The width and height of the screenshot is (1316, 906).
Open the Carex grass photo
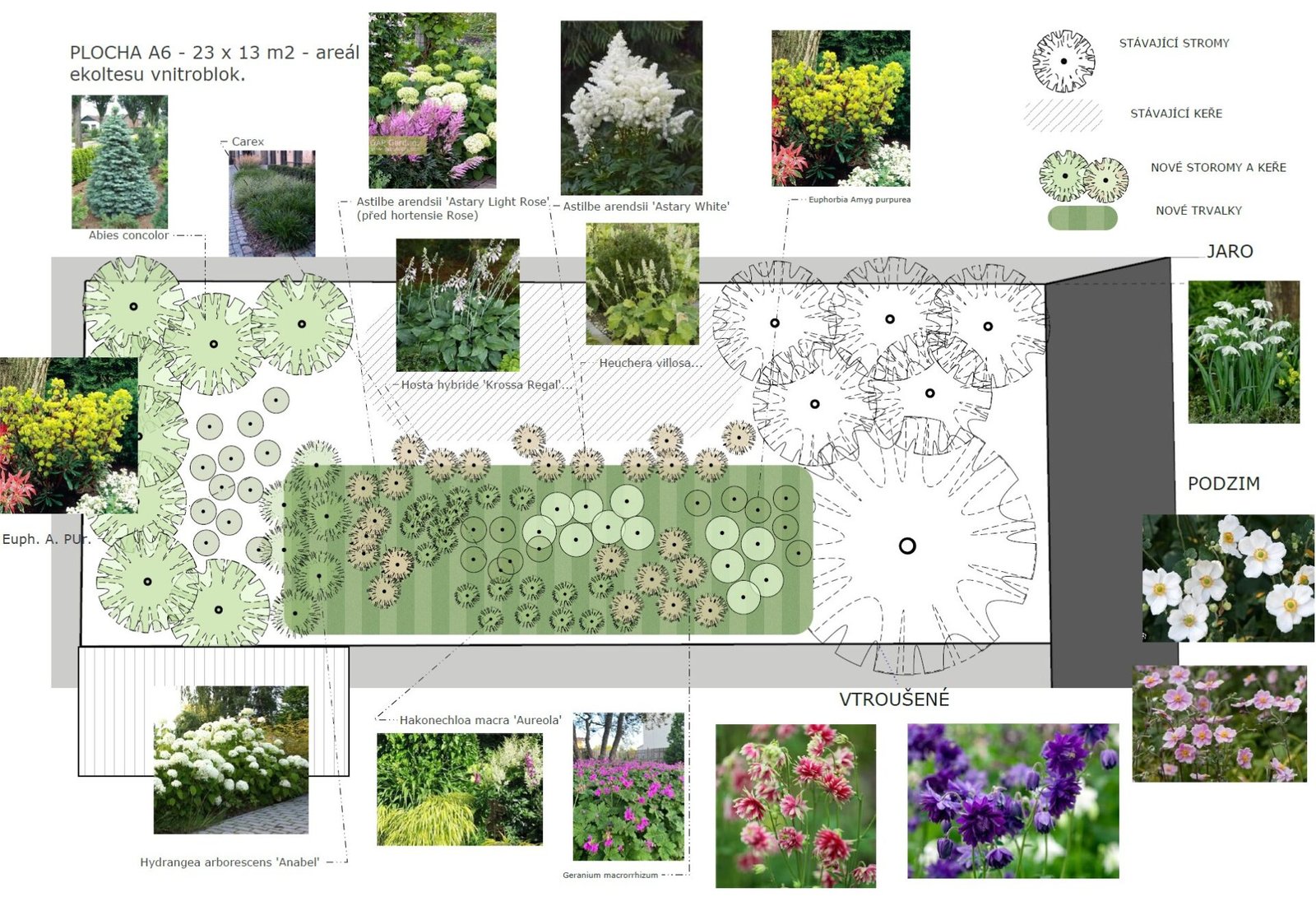click(x=271, y=203)
